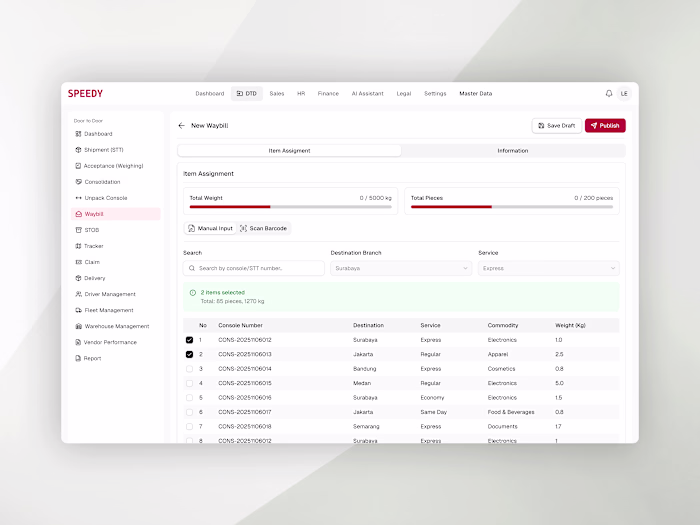Open the LE user avatar menu

click(x=624, y=94)
